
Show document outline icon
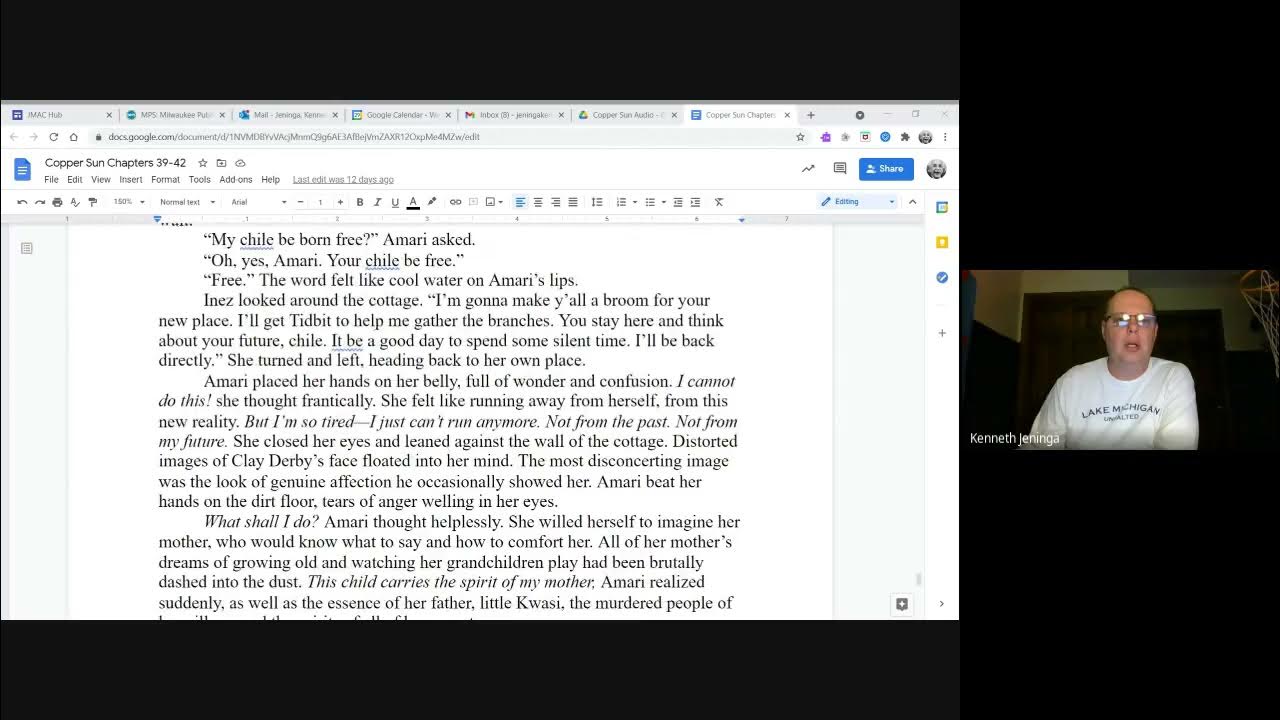pyautogui.click(x=27, y=248)
